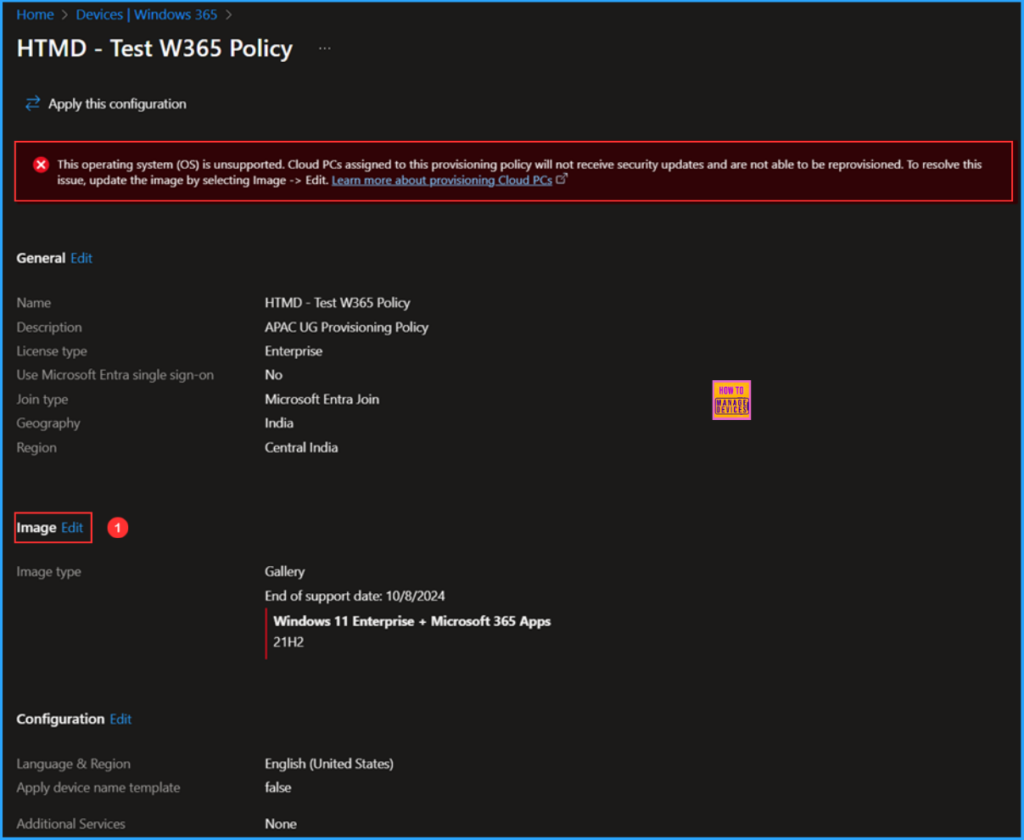Screen dimensions: 1024x840
Task: Click the Description label
Action: (49, 327)
